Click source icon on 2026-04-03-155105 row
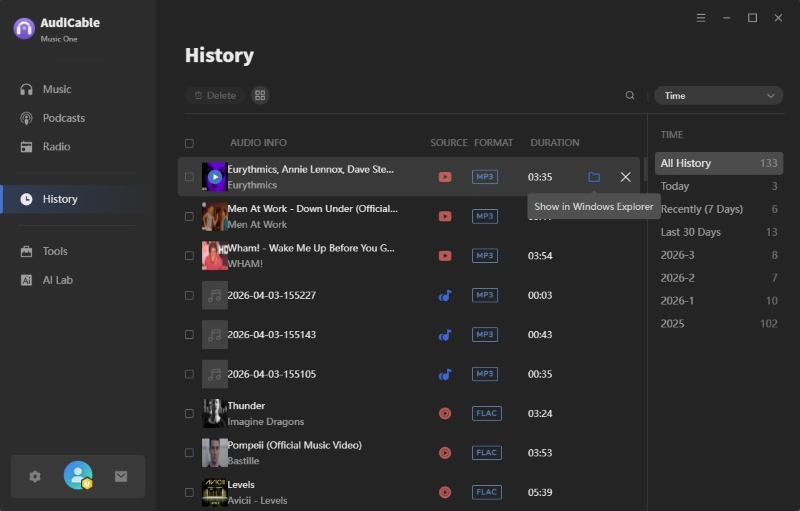 coord(445,374)
